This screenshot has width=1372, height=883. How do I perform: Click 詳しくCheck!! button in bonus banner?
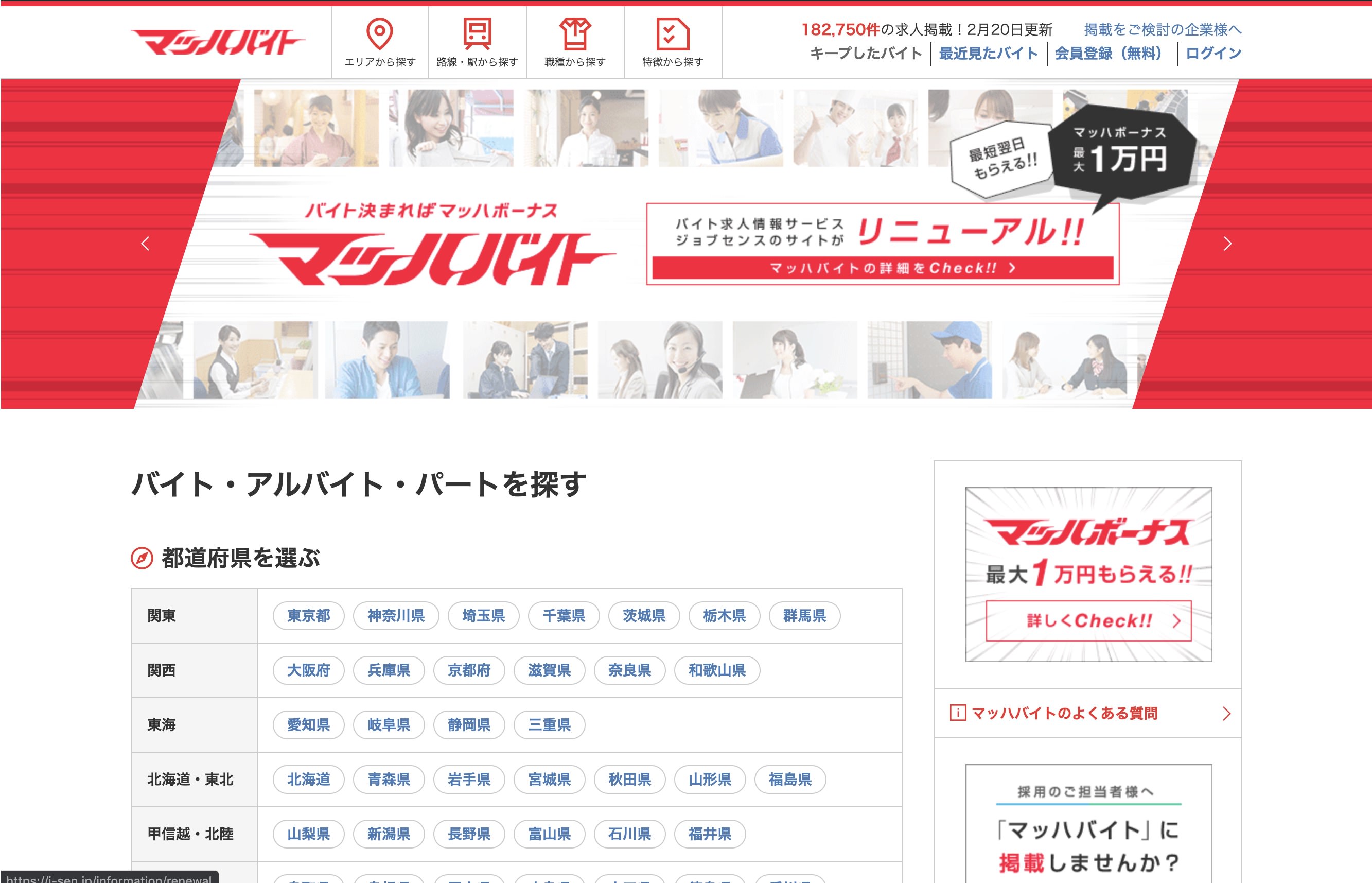click(x=1088, y=621)
